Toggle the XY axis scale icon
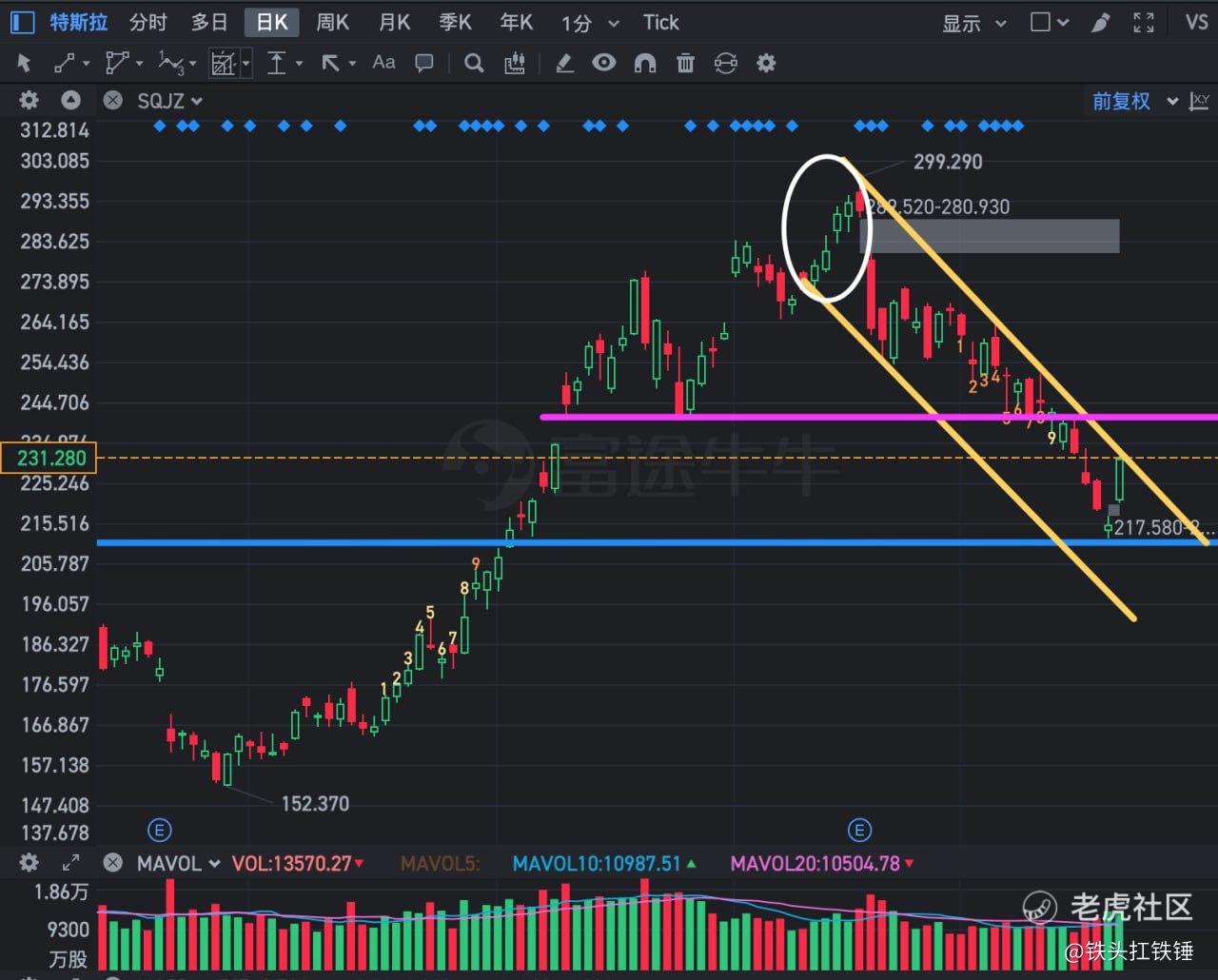 (x=1200, y=101)
